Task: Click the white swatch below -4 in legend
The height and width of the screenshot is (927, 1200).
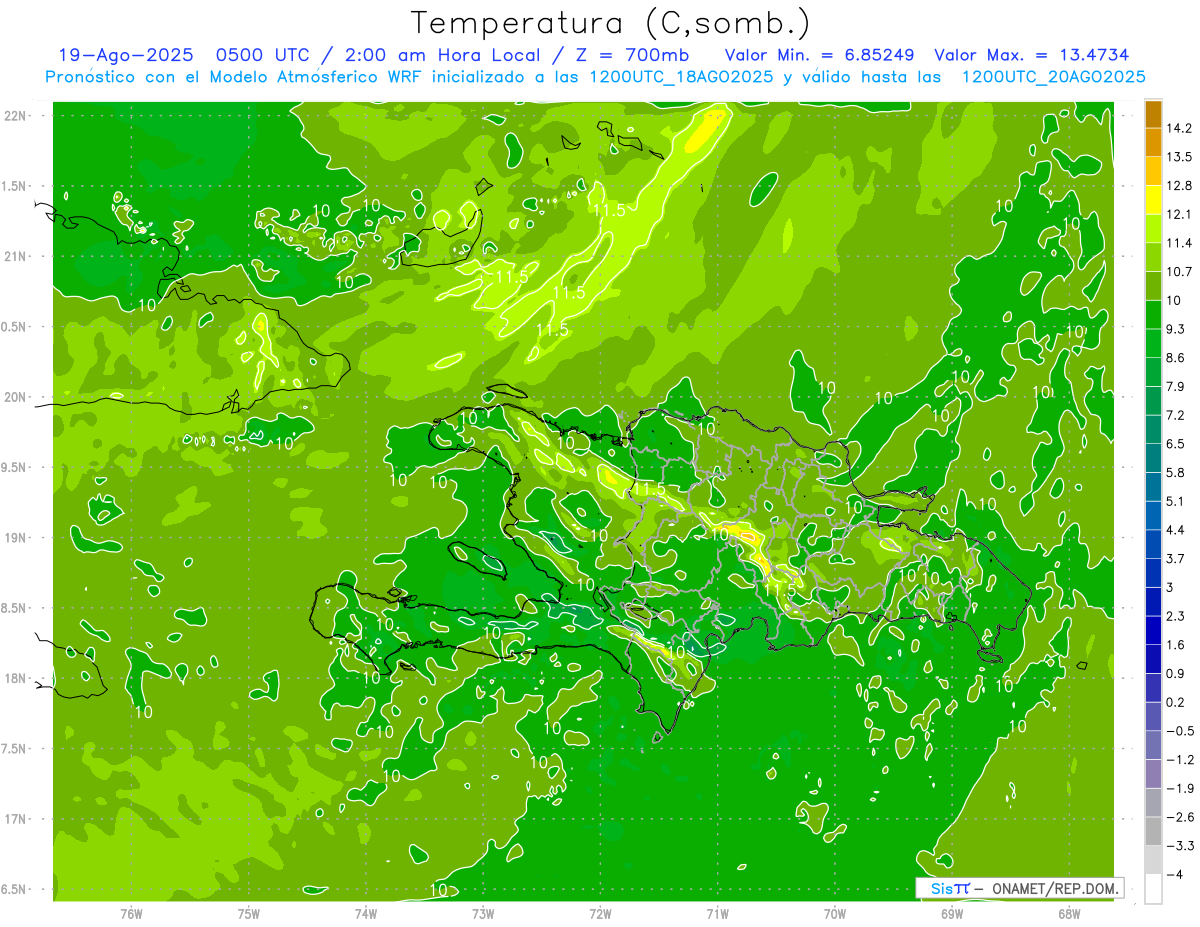Action: pos(1154,889)
